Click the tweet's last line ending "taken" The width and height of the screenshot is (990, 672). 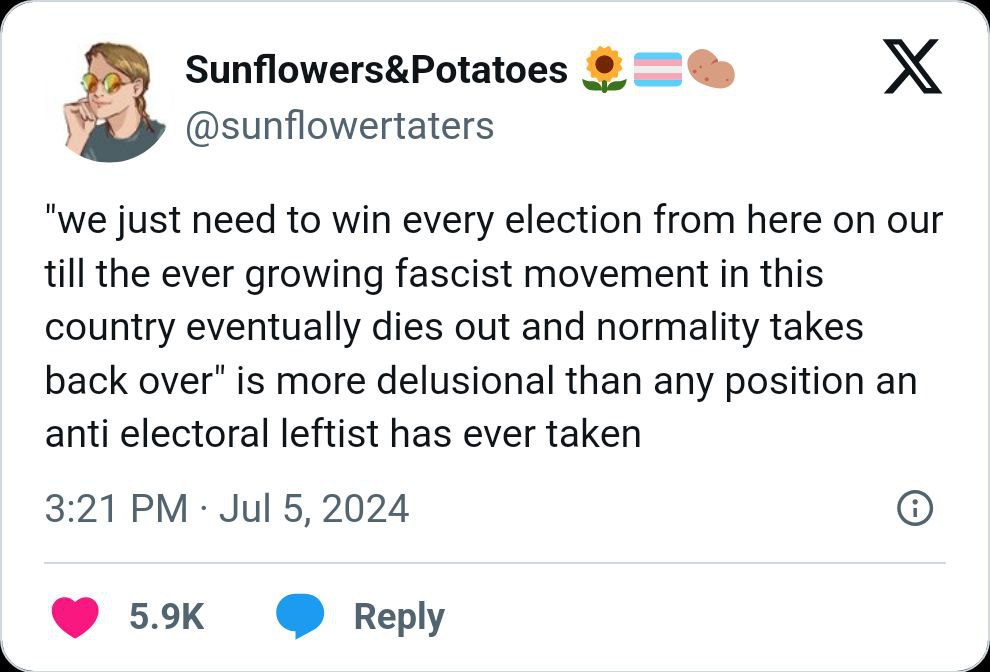click(343, 434)
